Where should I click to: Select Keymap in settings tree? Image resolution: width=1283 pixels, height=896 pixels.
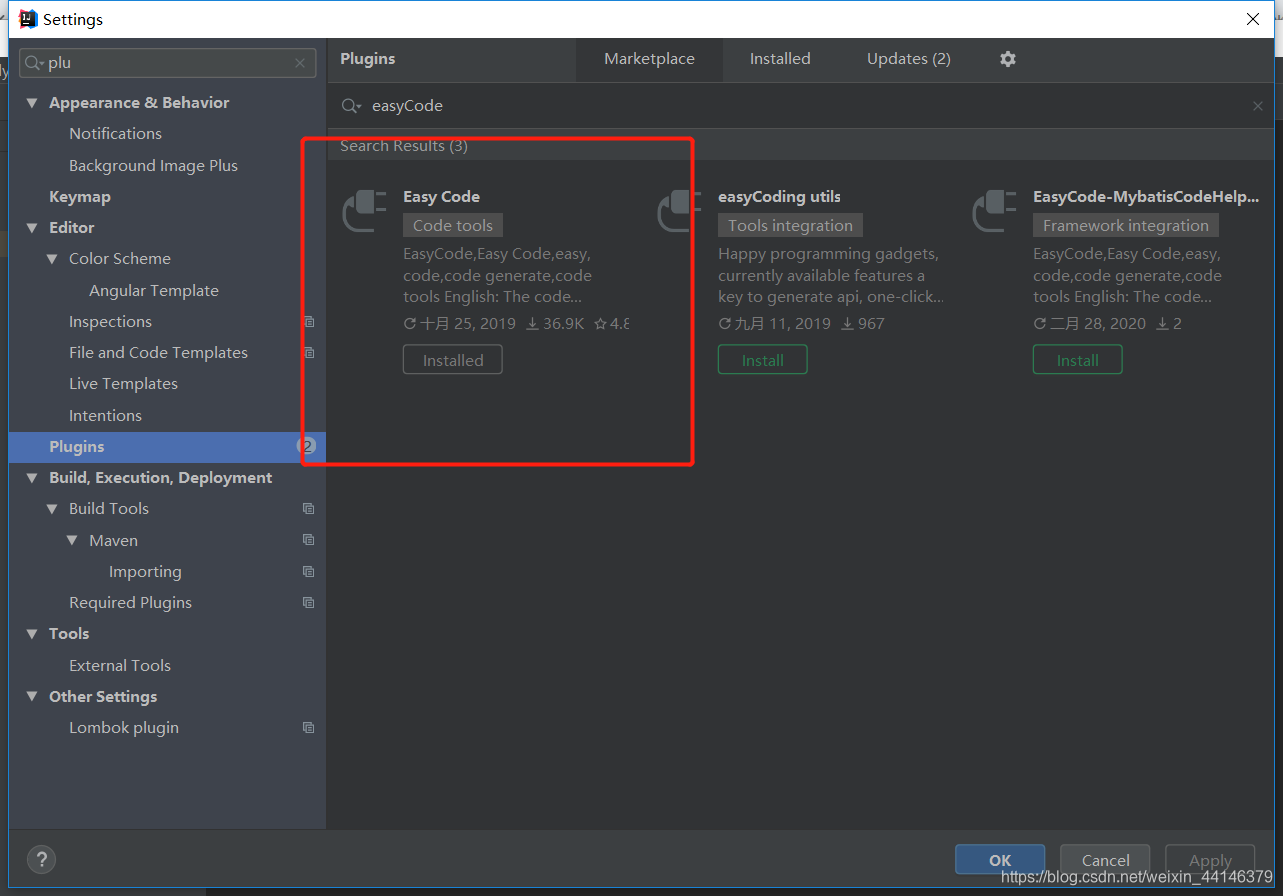click(80, 197)
